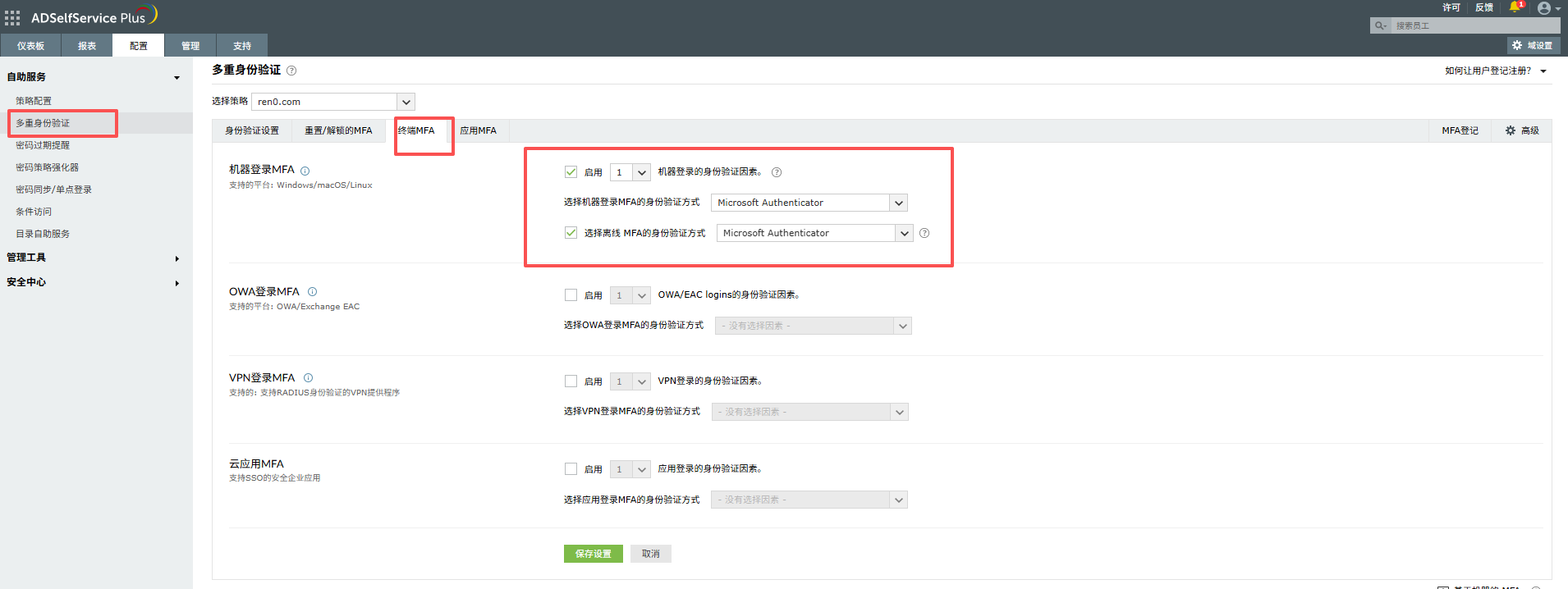Click info icon next to OWA登录MFA
Image resolution: width=1568 pixels, height=589 pixels.
click(x=312, y=292)
